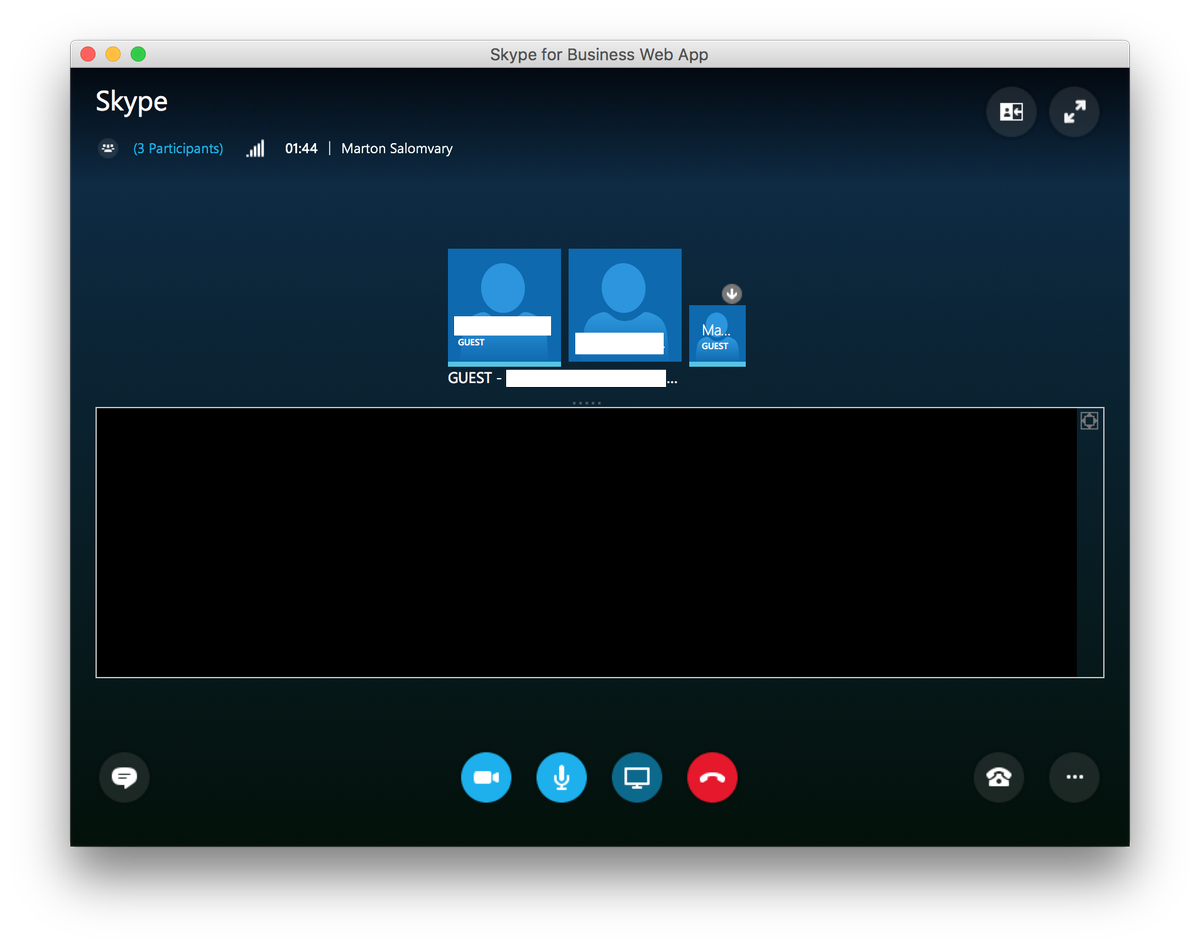
Task: Click the Skype logo text
Action: (132, 101)
